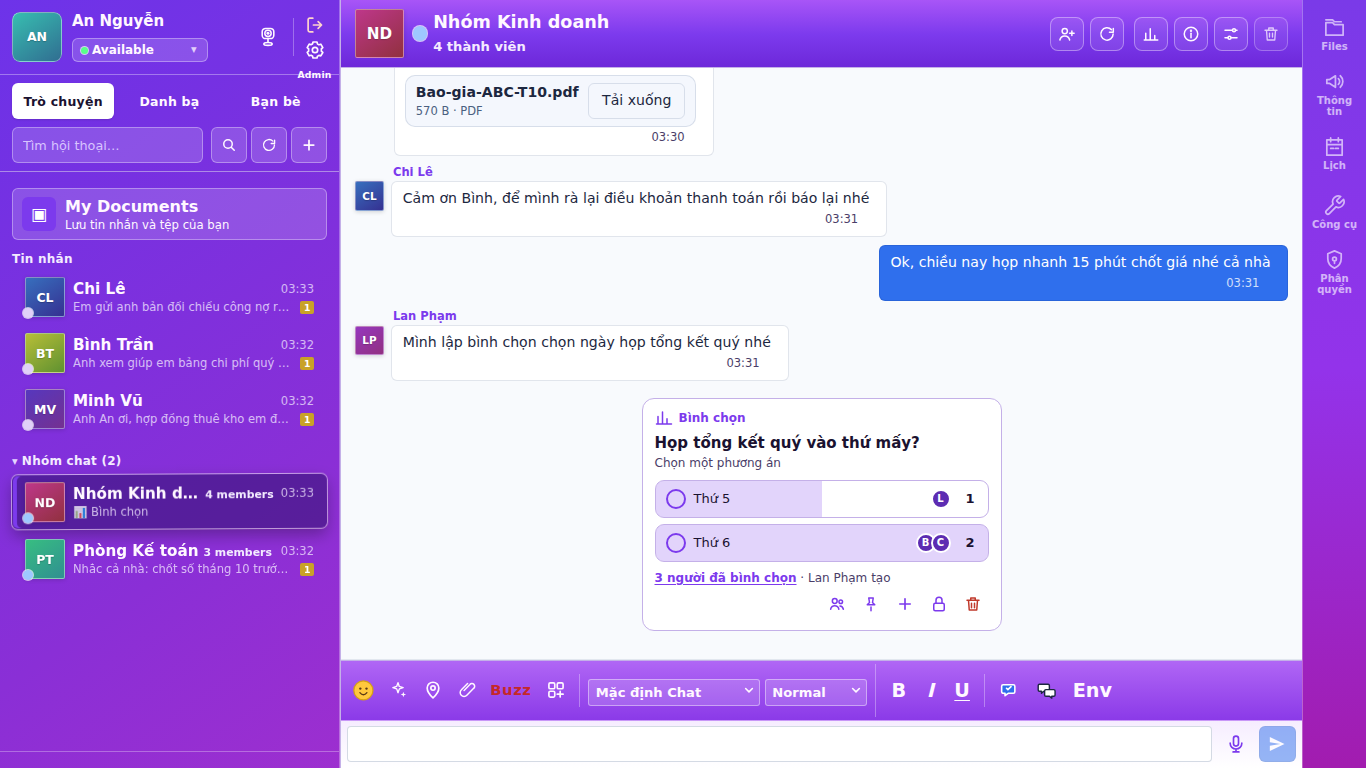Click the 4 thành viên member count
Viewport: 1366px width, 768px height.
coord(479,47)
